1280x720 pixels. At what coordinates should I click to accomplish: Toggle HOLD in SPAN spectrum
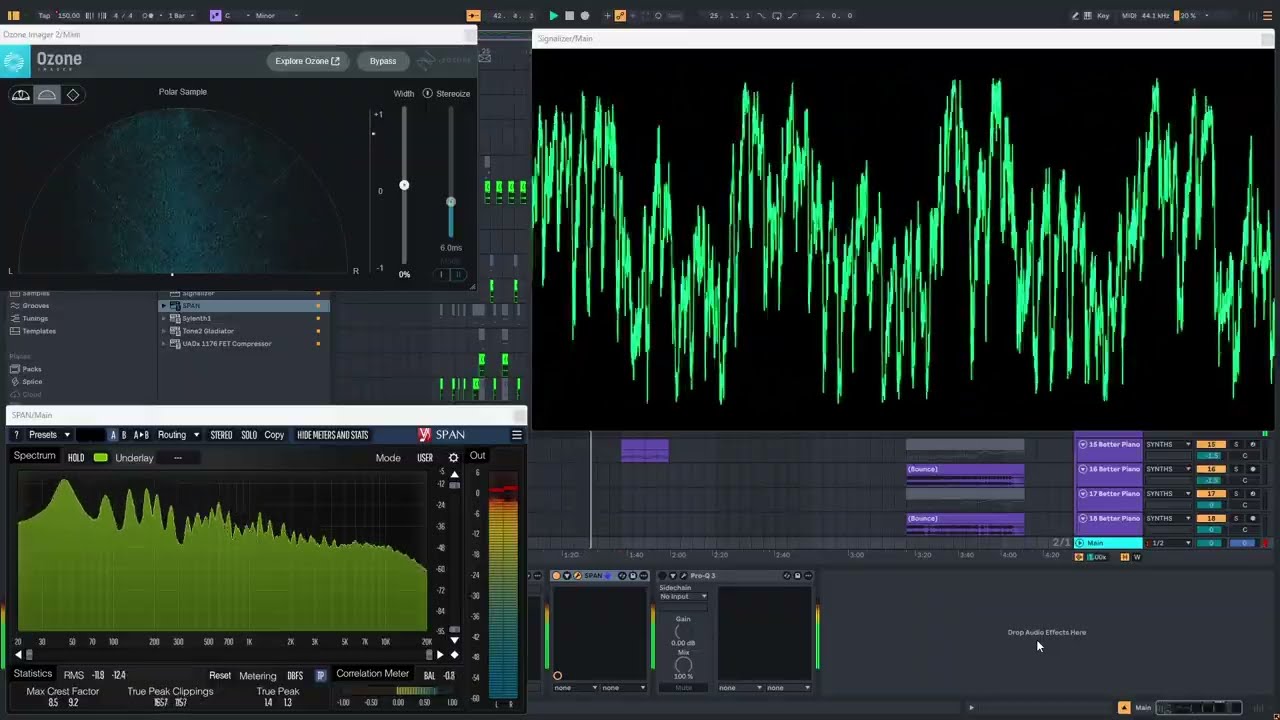[76, 458]
